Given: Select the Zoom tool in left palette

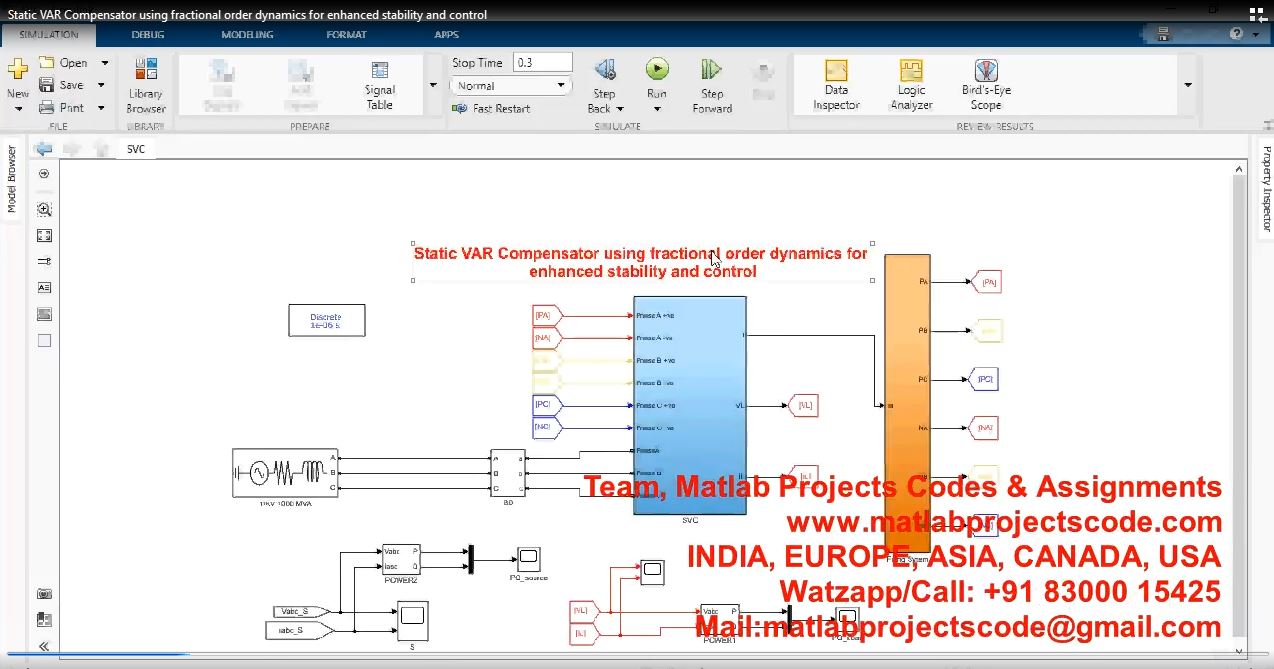Looking at the screenshot, I should pos(44,210).
